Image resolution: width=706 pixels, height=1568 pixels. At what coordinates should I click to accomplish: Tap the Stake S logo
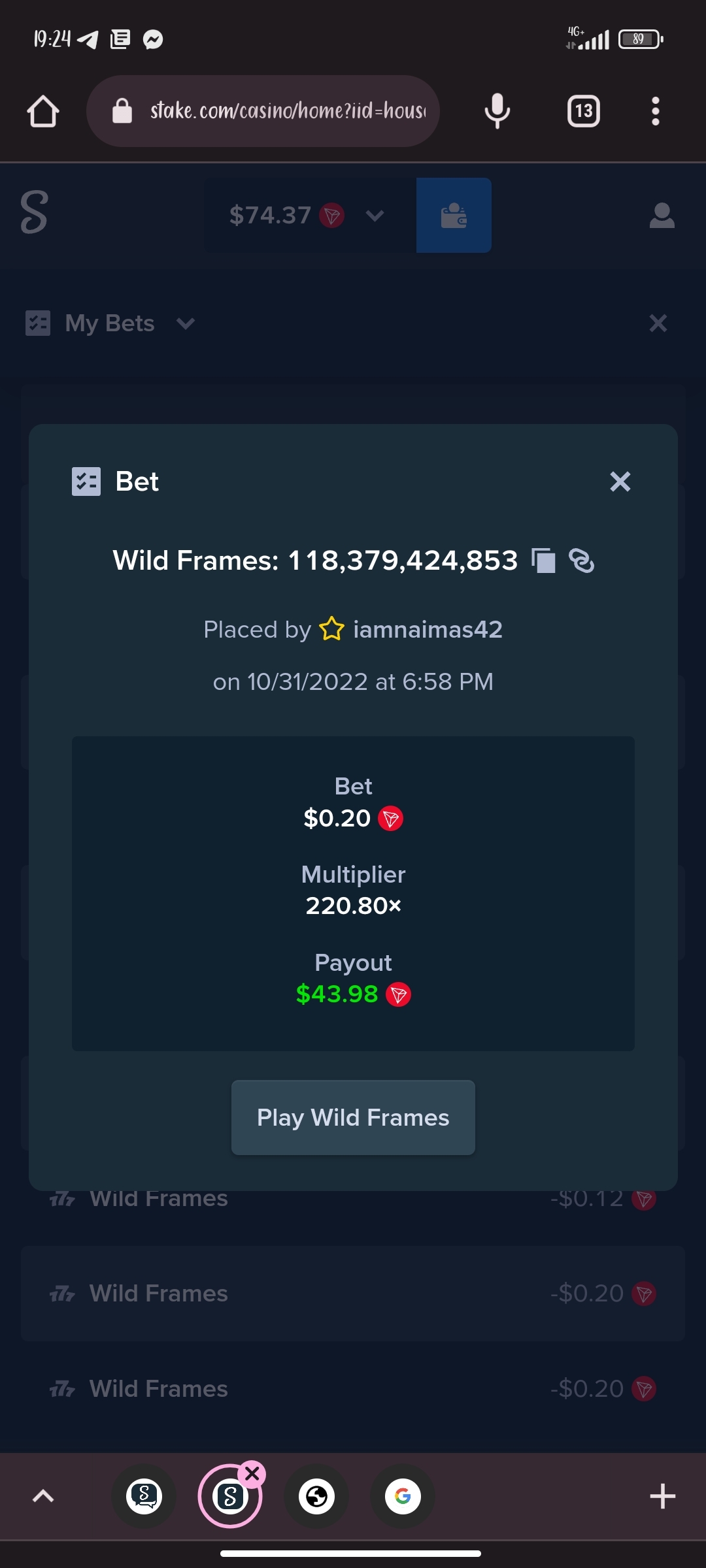coord(34,212)
